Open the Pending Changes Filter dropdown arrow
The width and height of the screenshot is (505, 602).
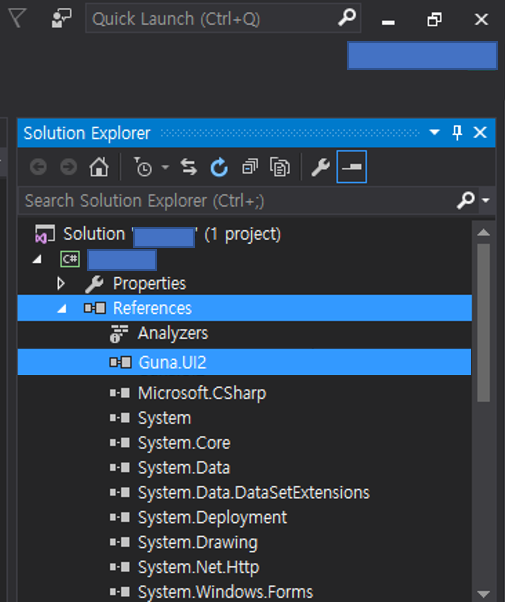point(165,167)
